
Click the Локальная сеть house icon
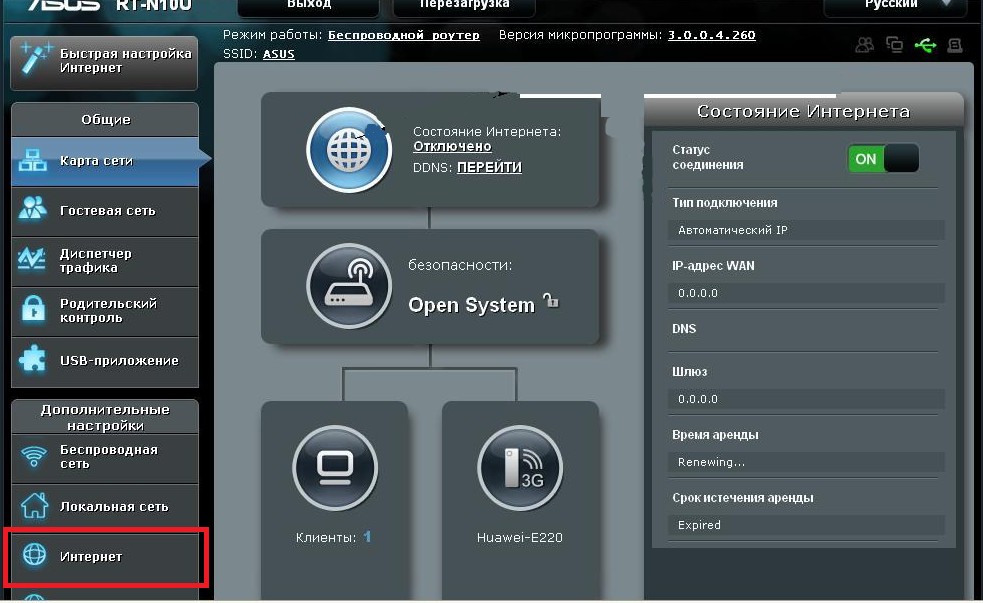[x=34, y=505]
